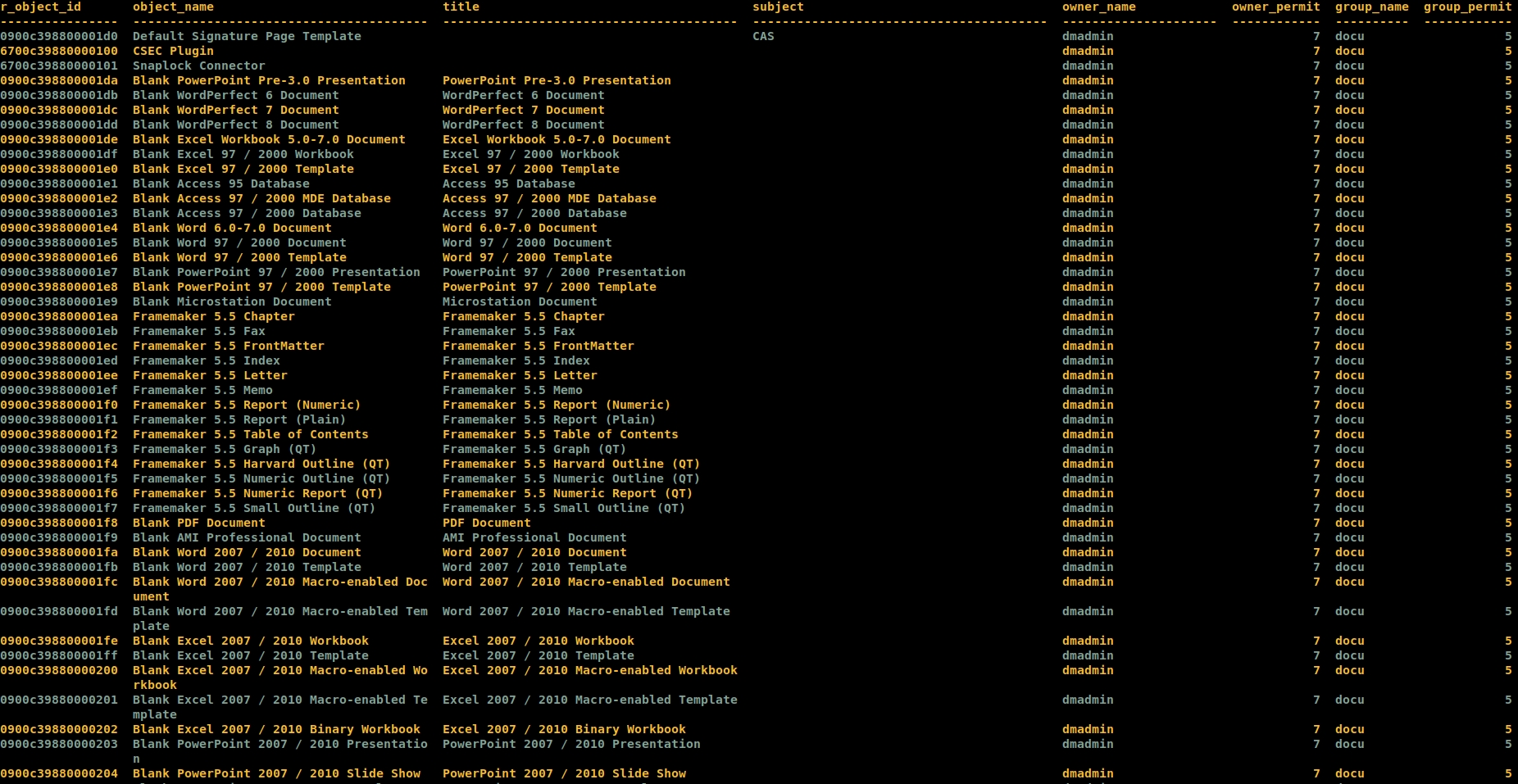
Task: Select title Excel 97 / 2000 Workbook
Action: coord(531,154)
